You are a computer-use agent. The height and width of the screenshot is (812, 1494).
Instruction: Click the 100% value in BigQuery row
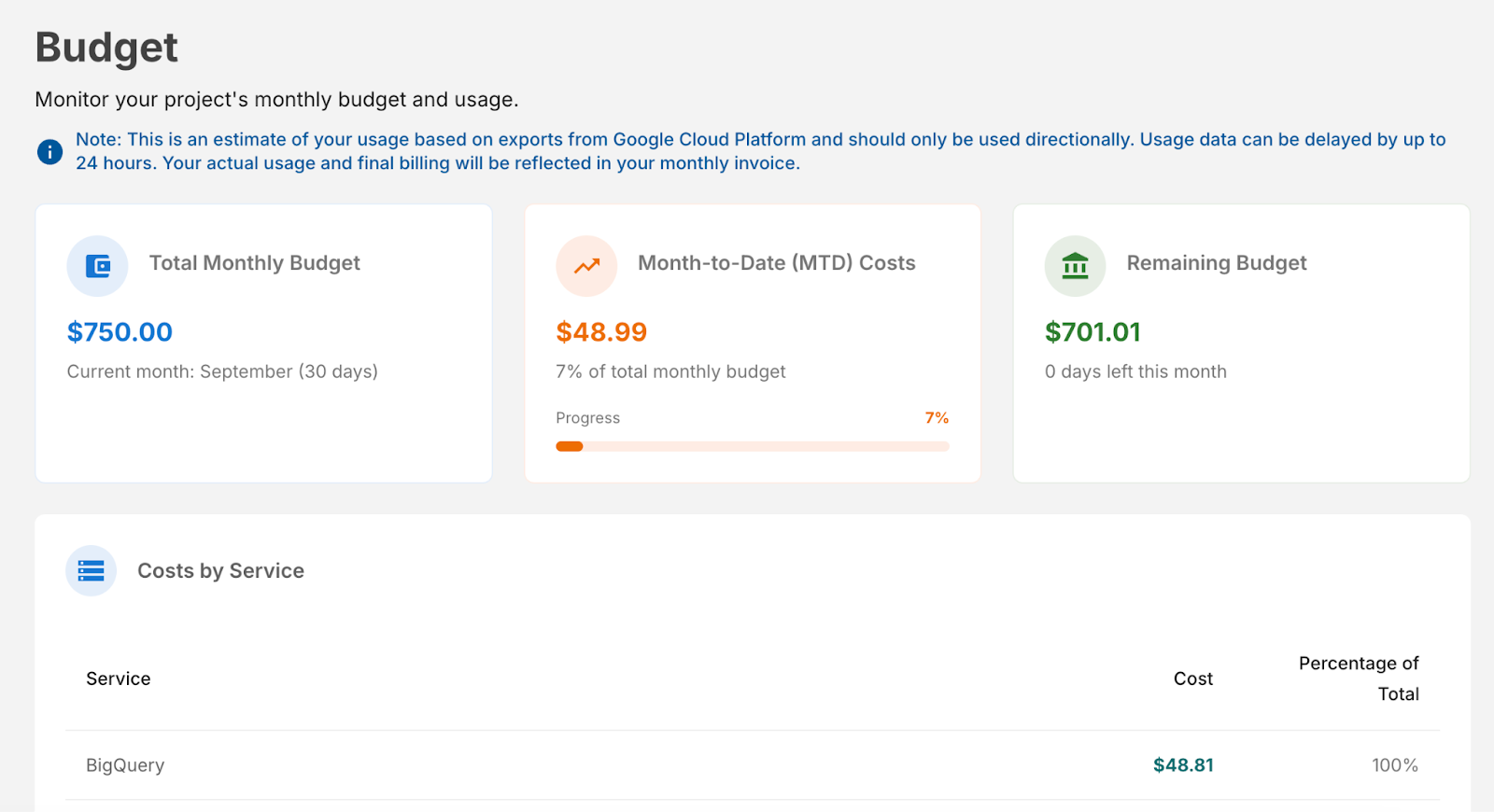tap(1394, 765)
